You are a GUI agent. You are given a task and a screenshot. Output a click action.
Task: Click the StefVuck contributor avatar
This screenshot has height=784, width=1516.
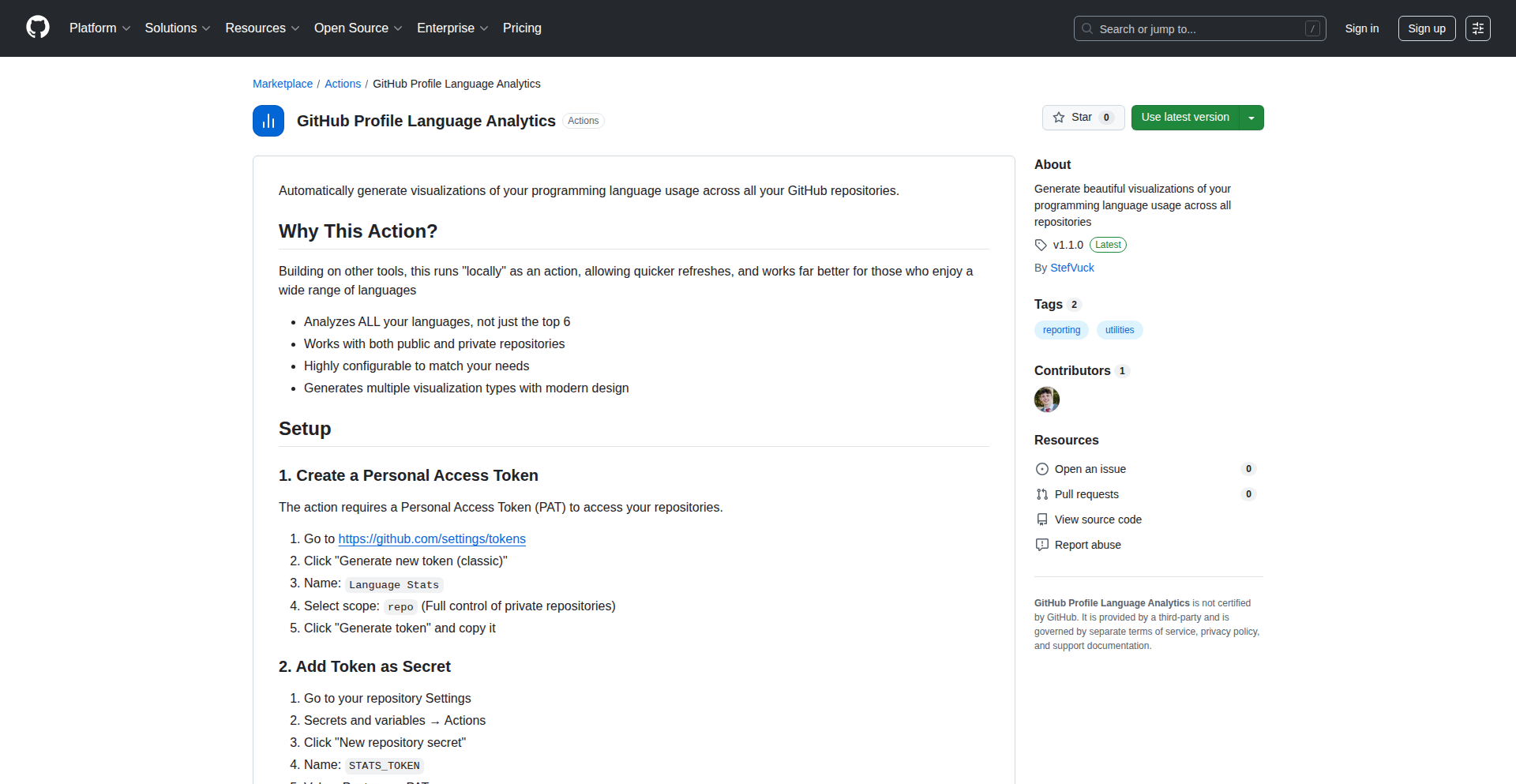click(1046, 400)
